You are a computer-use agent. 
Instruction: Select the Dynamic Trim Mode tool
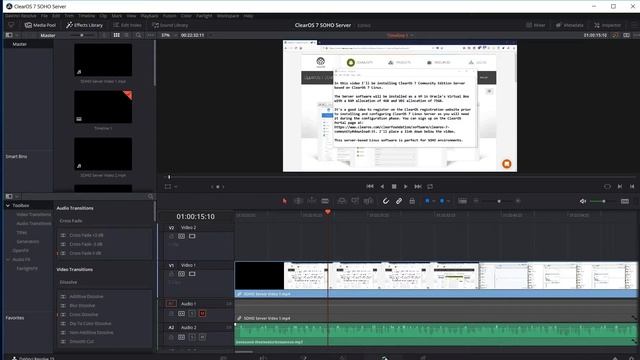(x=311, y=201)
